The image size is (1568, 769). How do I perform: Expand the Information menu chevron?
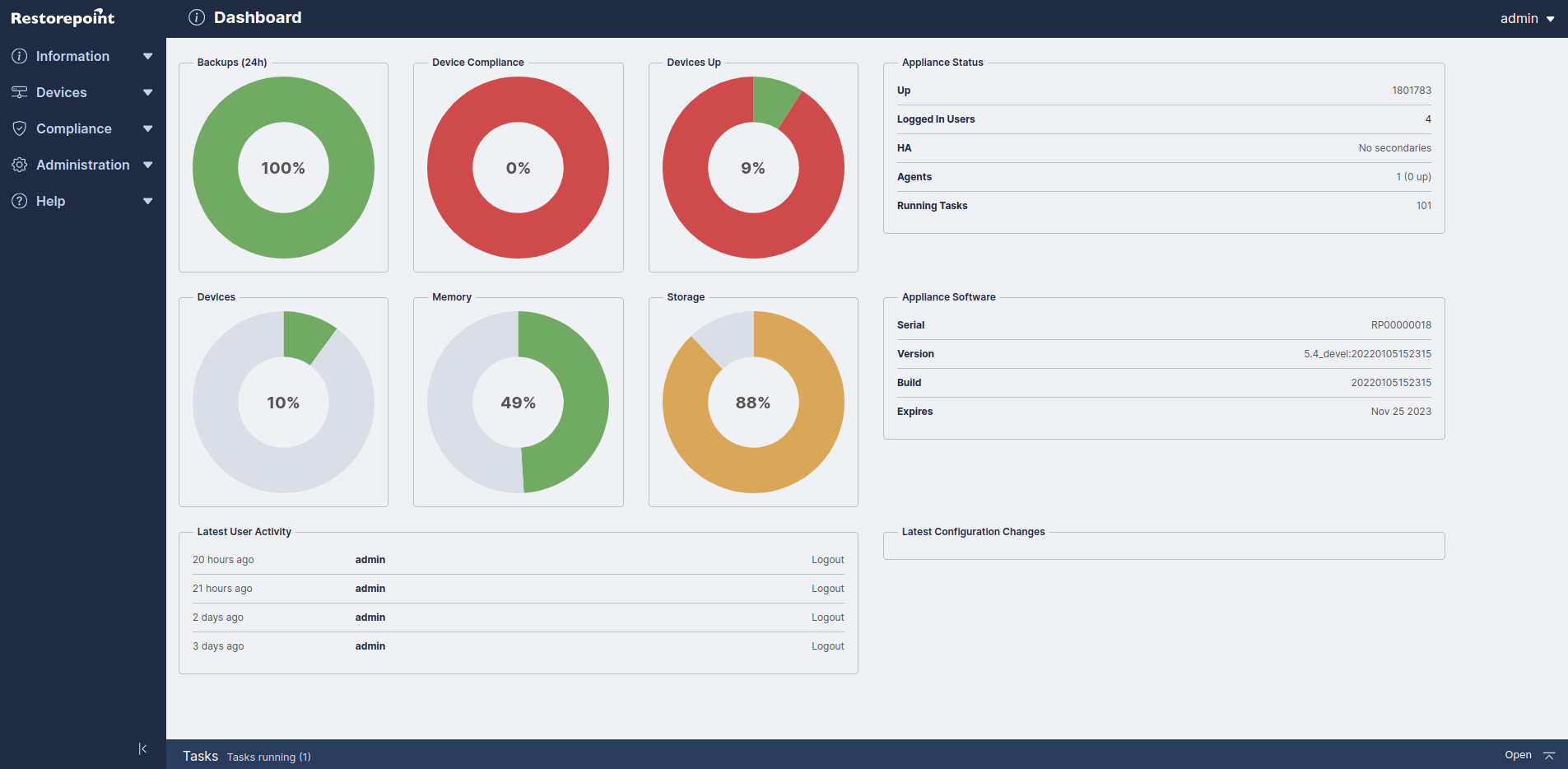click(x=148, y=56)
